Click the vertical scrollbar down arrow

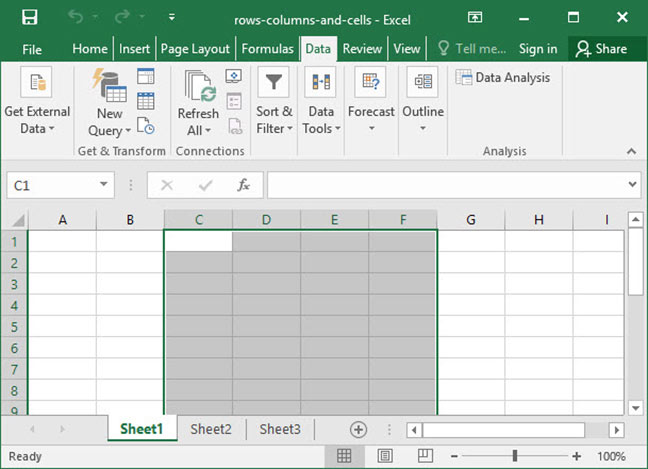tap(635, 407)
